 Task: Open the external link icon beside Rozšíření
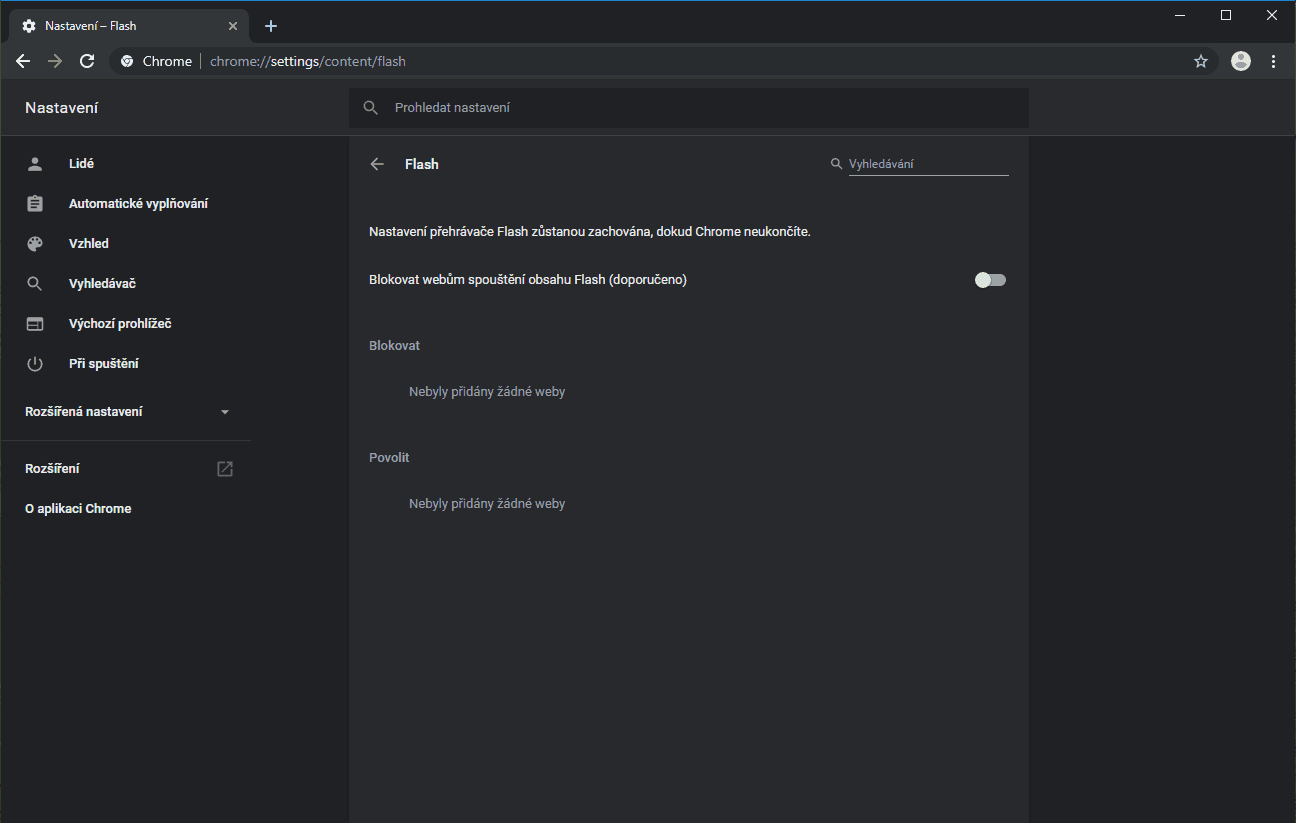224,468
